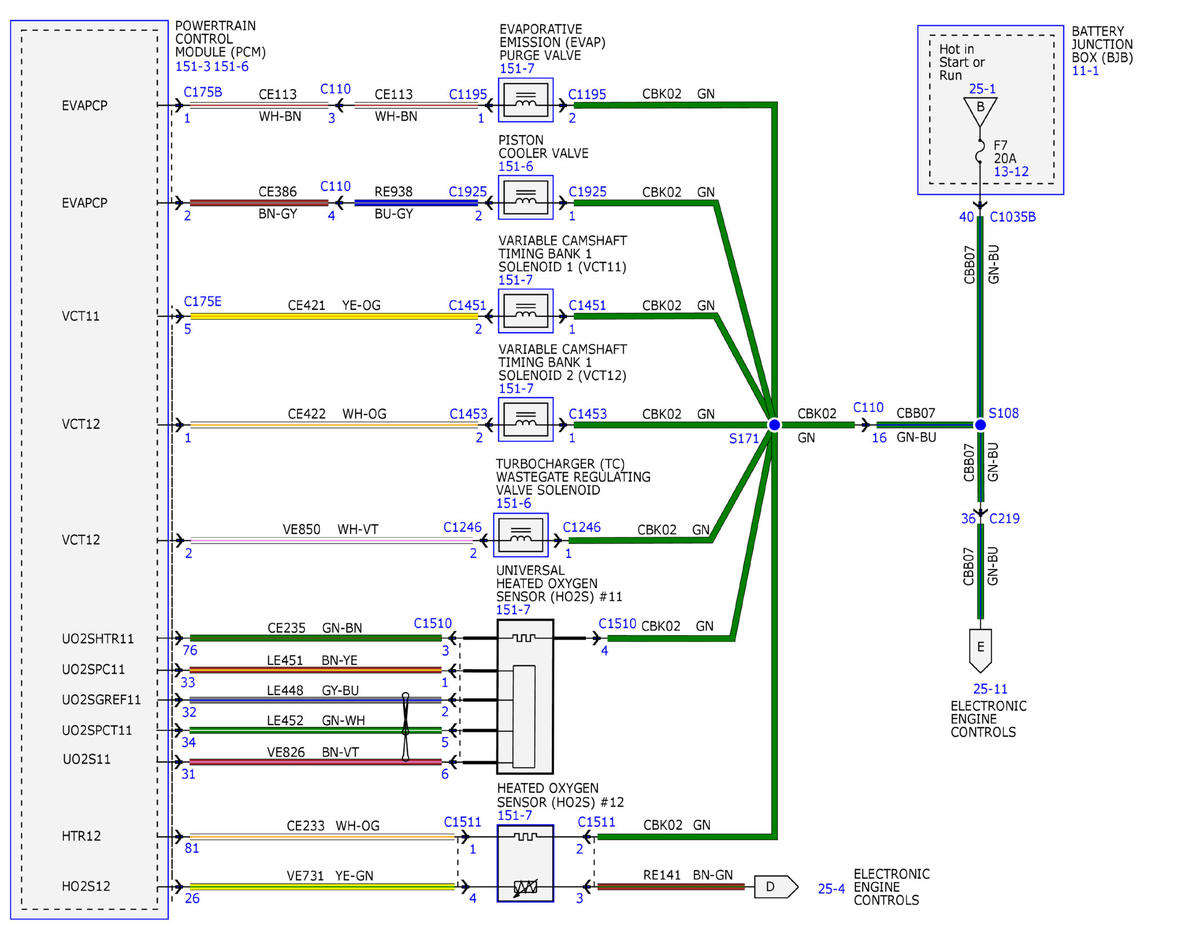Follow the 13-12 fuse reference link
Viewport: 1200px width, 927px height.
pyautogui.click(x=1012, y=172)
